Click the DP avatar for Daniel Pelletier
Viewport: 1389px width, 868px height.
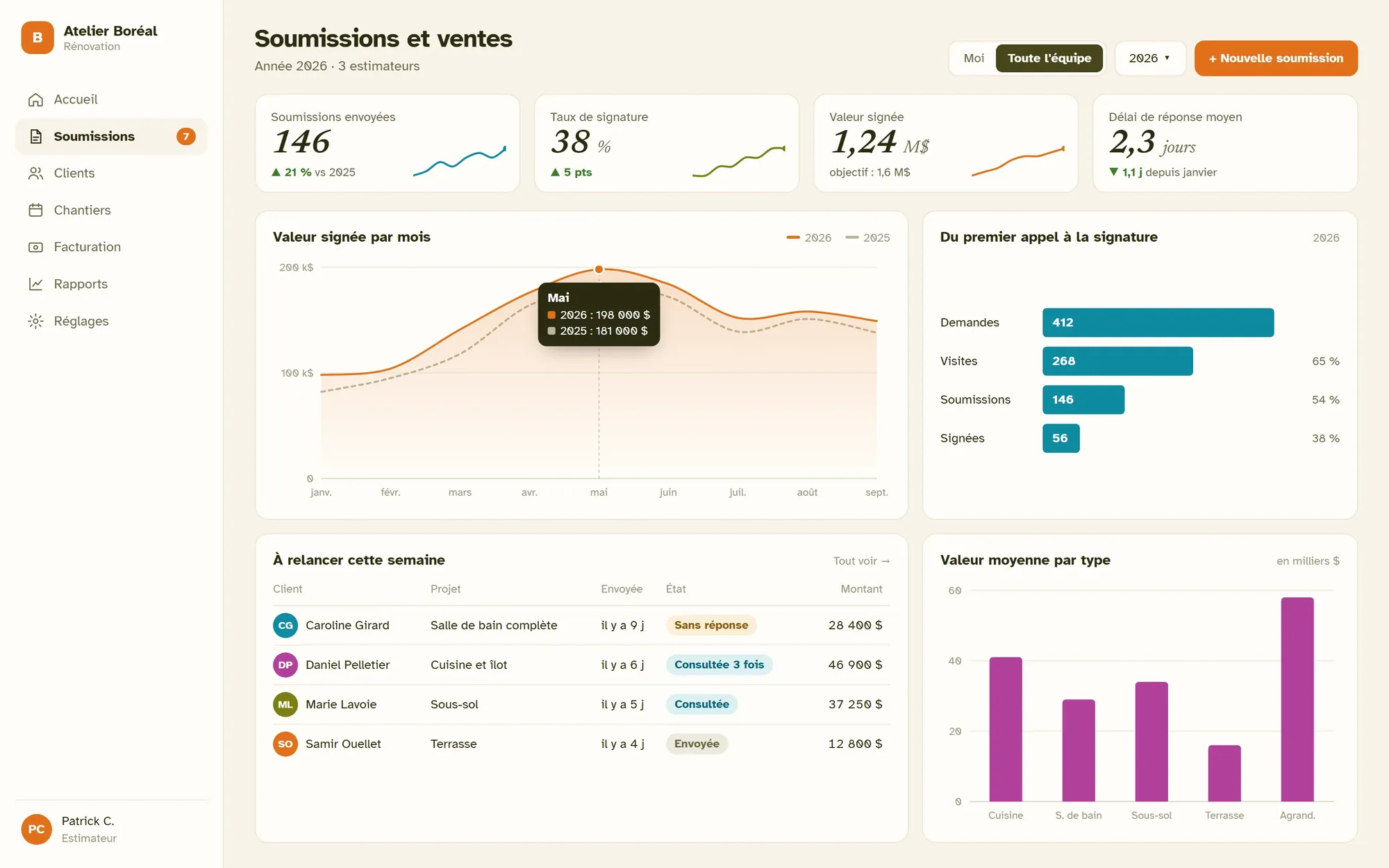point(285,665)
